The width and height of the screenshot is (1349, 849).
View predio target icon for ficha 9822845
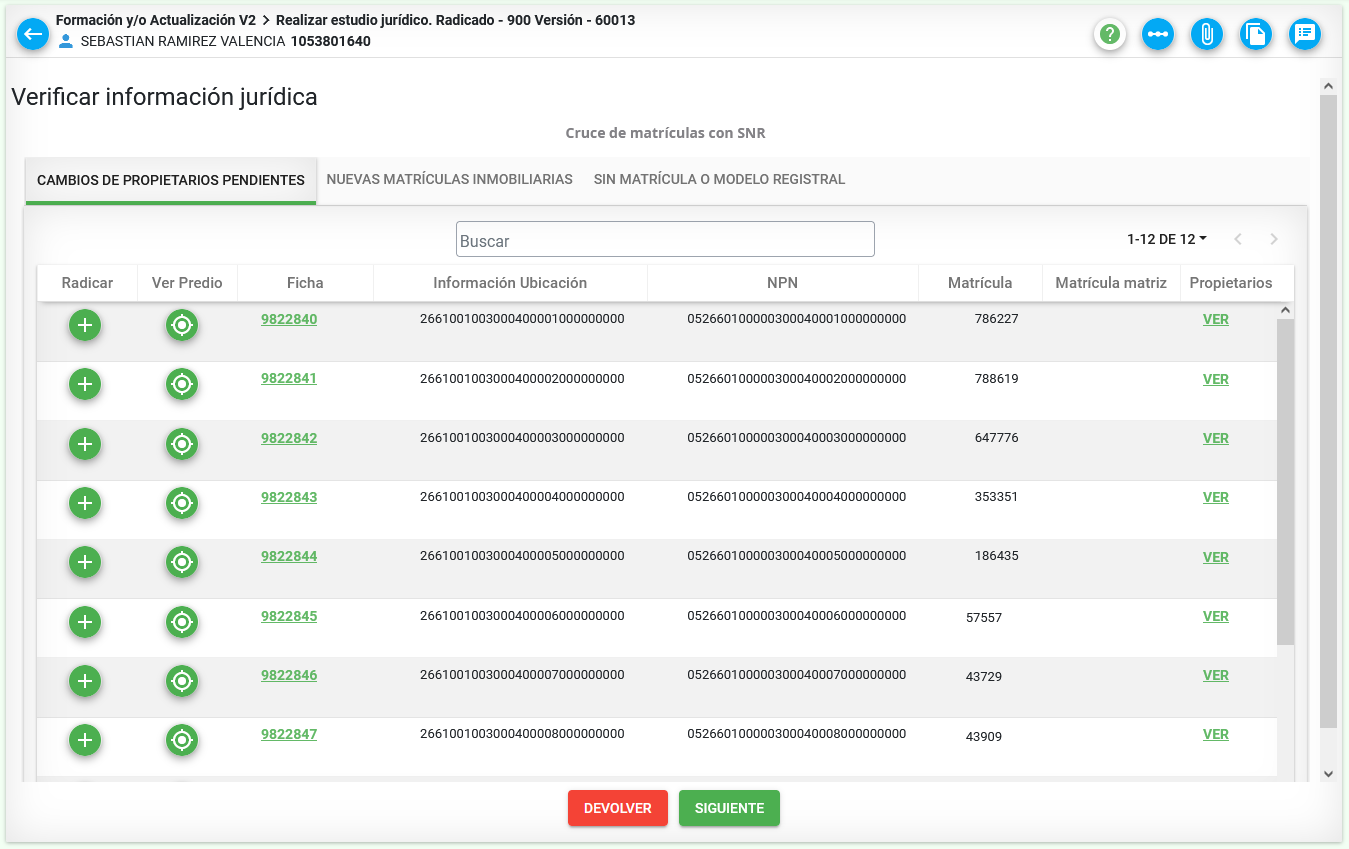coord(182,622)
